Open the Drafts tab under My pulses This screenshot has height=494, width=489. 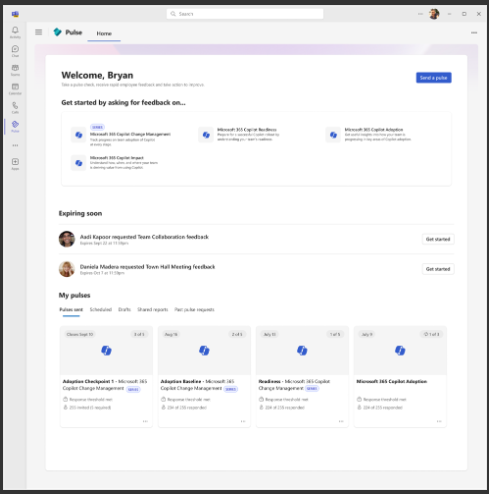(124, 310)
